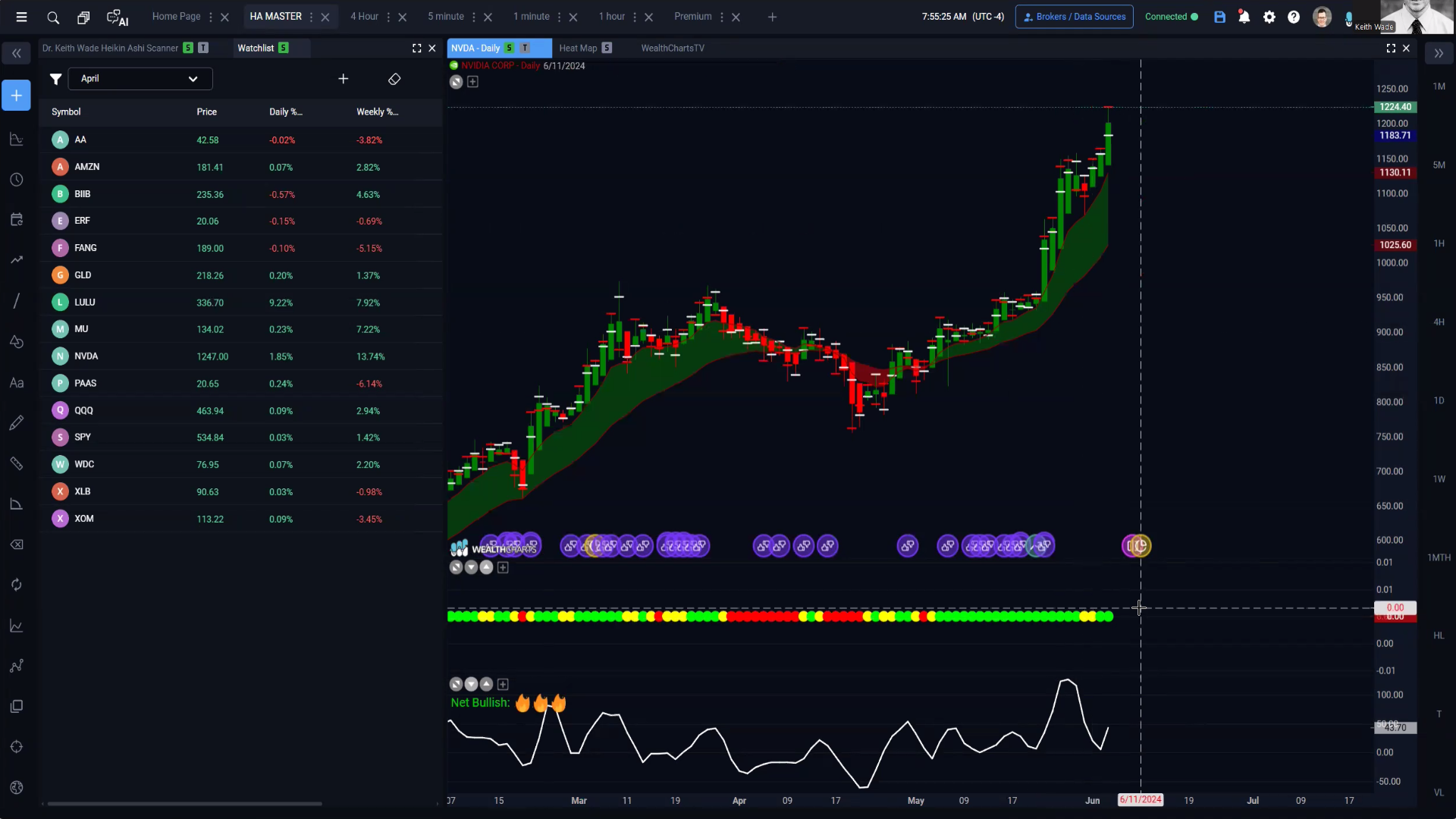
Task: Open the April watchlist dropdown
Action: [x=140, y=79]
